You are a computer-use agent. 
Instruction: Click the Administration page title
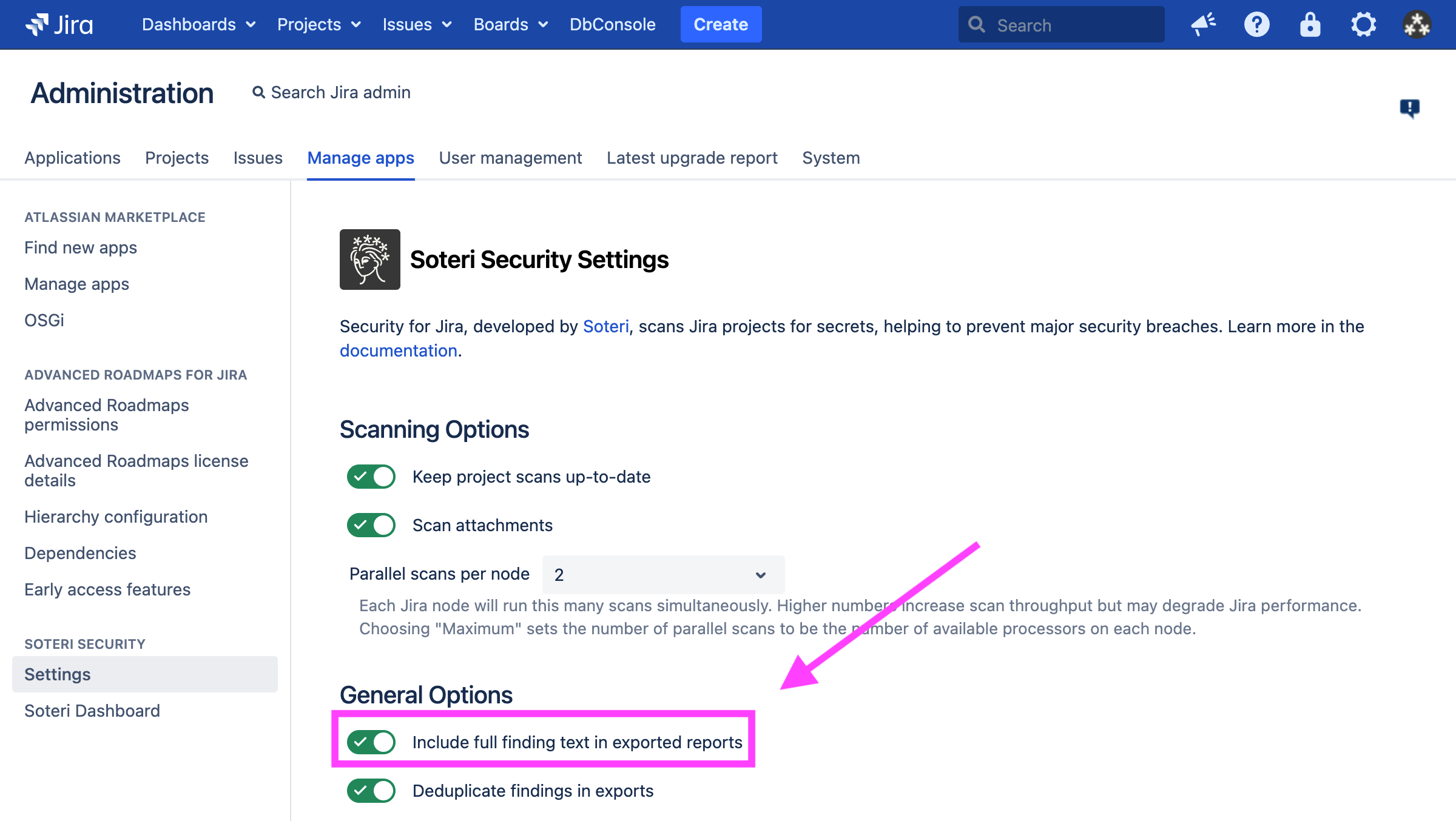coord(122,93)
